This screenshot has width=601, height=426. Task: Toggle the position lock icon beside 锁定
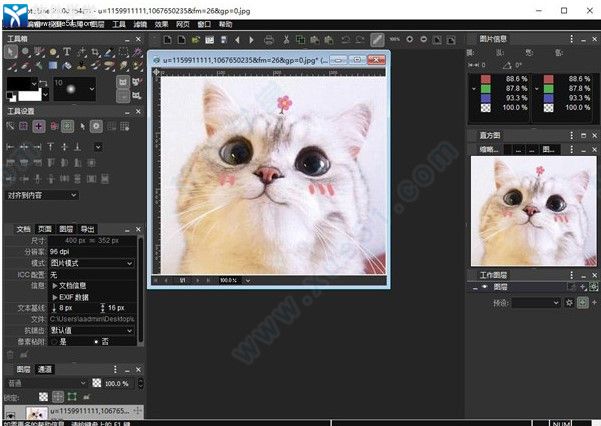58,396
